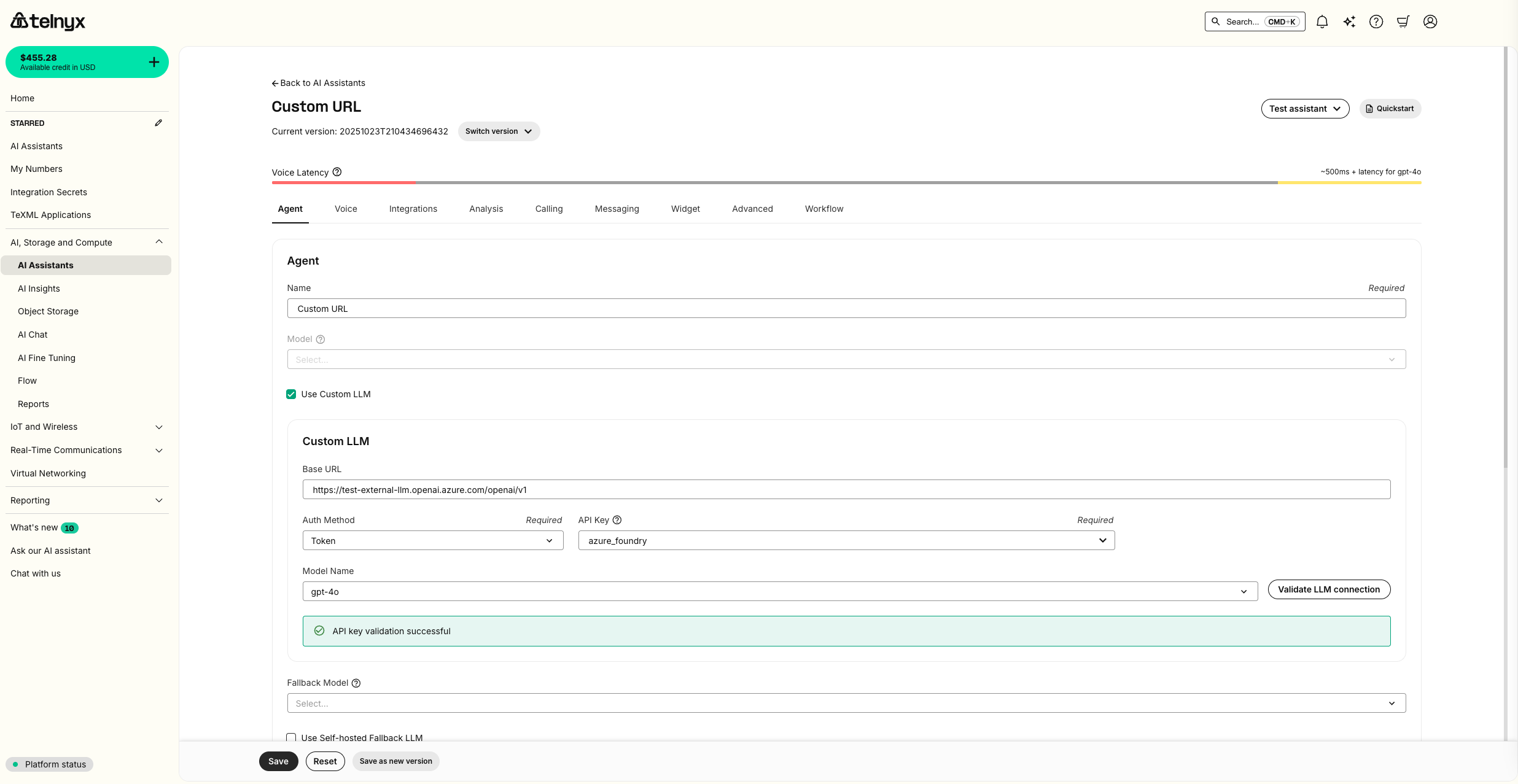Click Back to AI Assistants link

[x=318, y=82]
